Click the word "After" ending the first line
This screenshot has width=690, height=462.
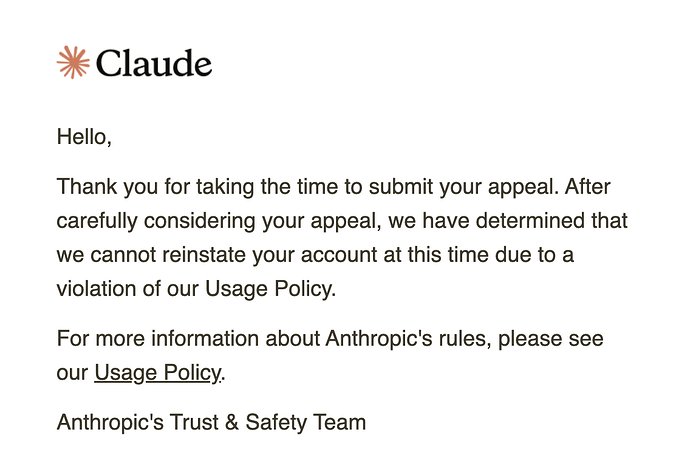(588, 187)
